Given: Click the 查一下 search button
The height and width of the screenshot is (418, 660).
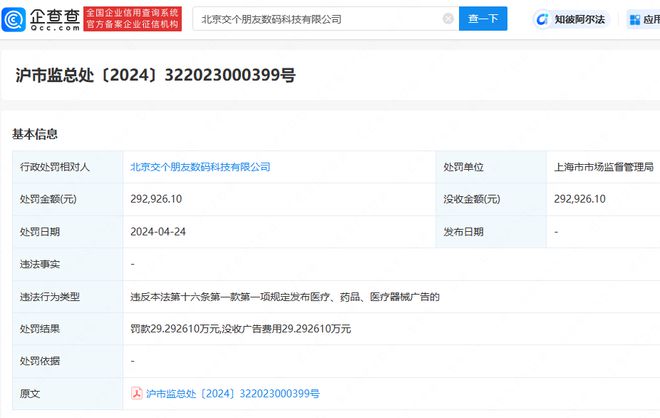Looking at the screenshot, I should 483,19.
